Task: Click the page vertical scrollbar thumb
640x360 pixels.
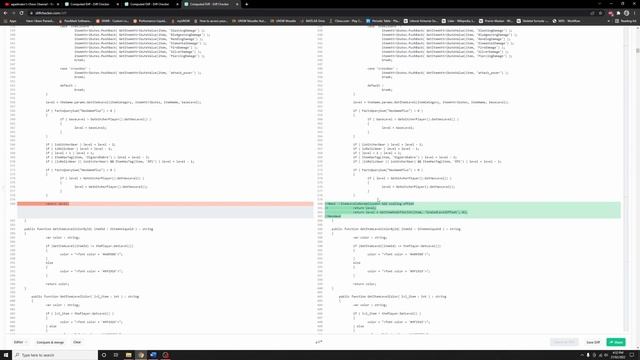Action: 638,51
